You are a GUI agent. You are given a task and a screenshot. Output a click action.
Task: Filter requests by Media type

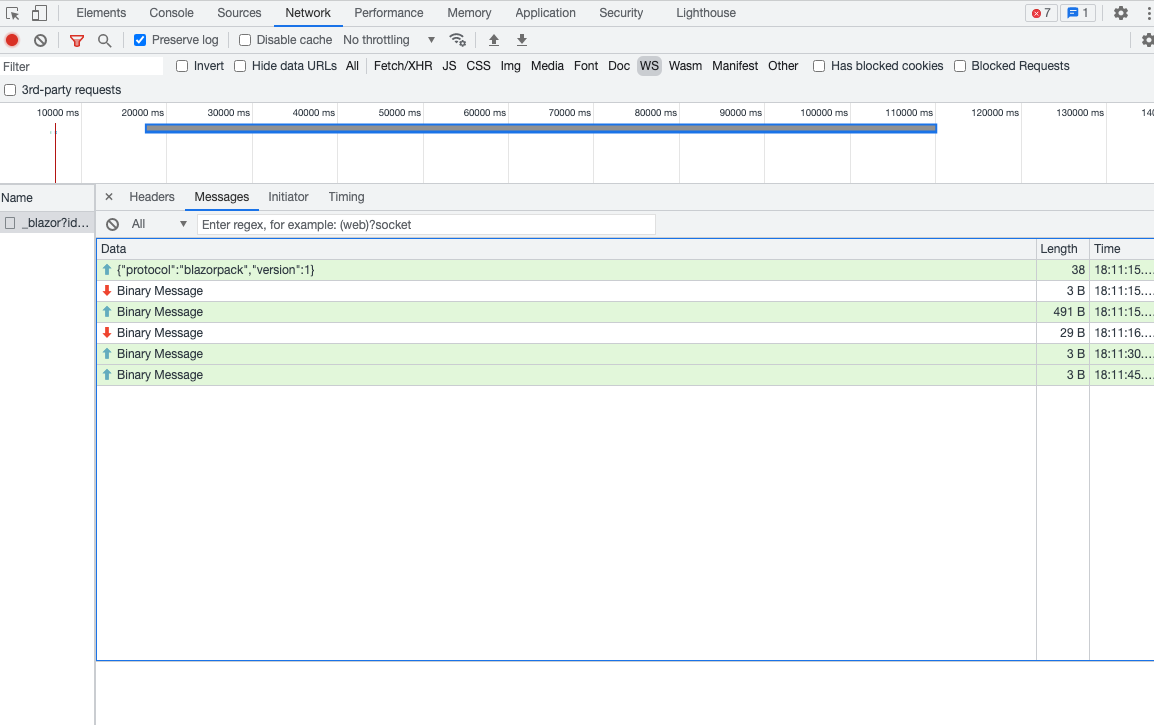547,66
